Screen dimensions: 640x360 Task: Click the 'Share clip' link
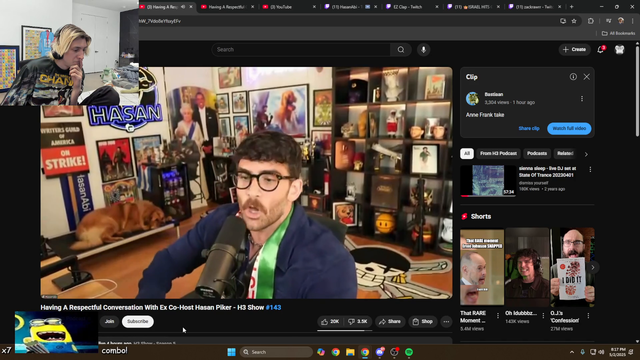529,129
